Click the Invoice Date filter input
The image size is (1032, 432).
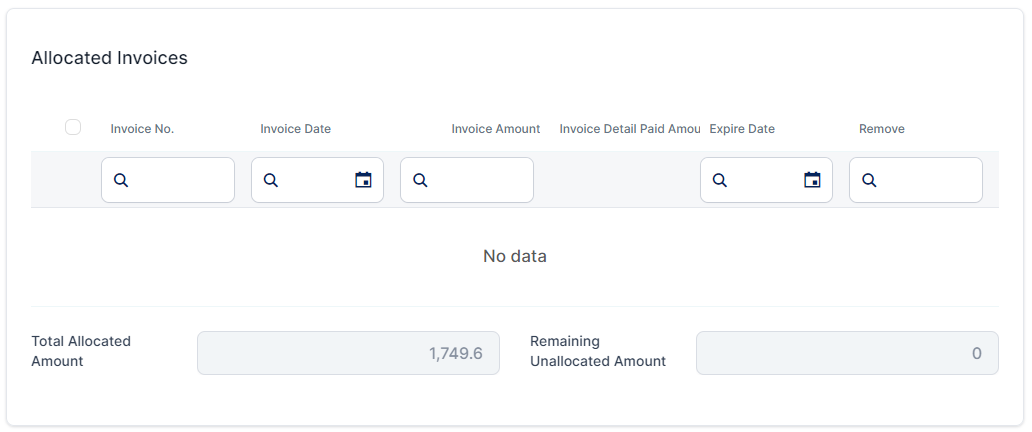tap(312, 180)
